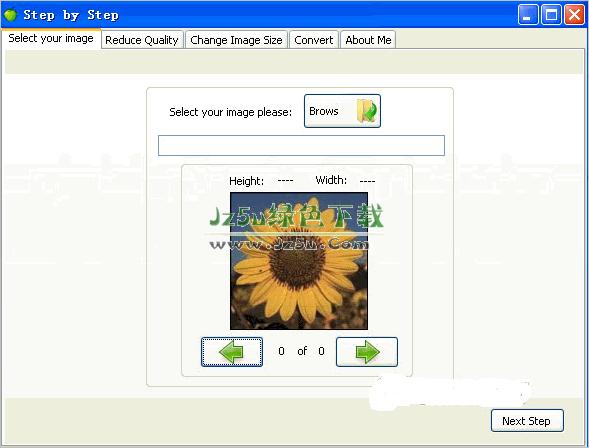The image size is (589, 448).
Task: Switch to the Select your image tab
Action: pyautogui.click(x=51, y=38)
